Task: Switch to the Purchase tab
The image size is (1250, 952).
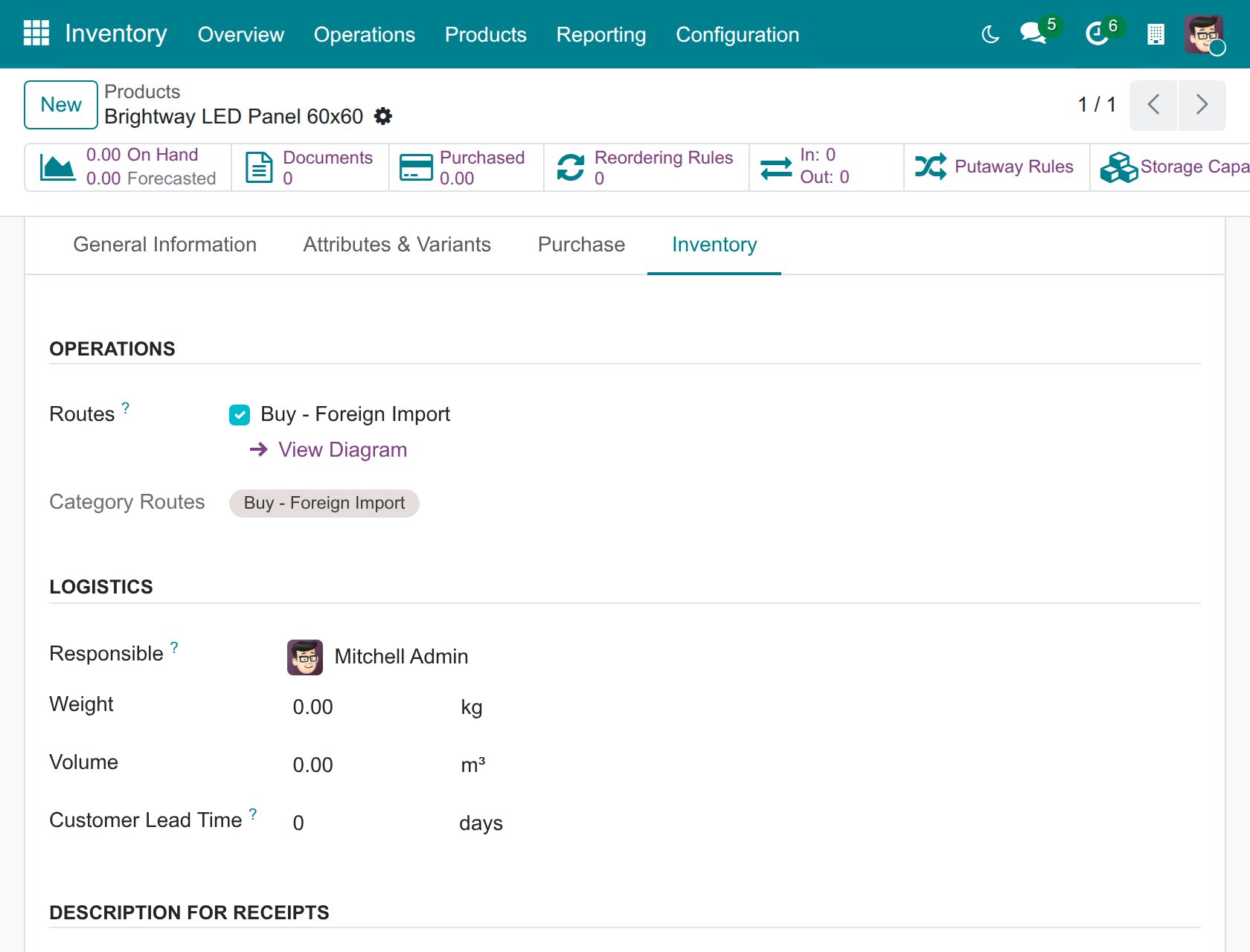Action: click(582, 245)
